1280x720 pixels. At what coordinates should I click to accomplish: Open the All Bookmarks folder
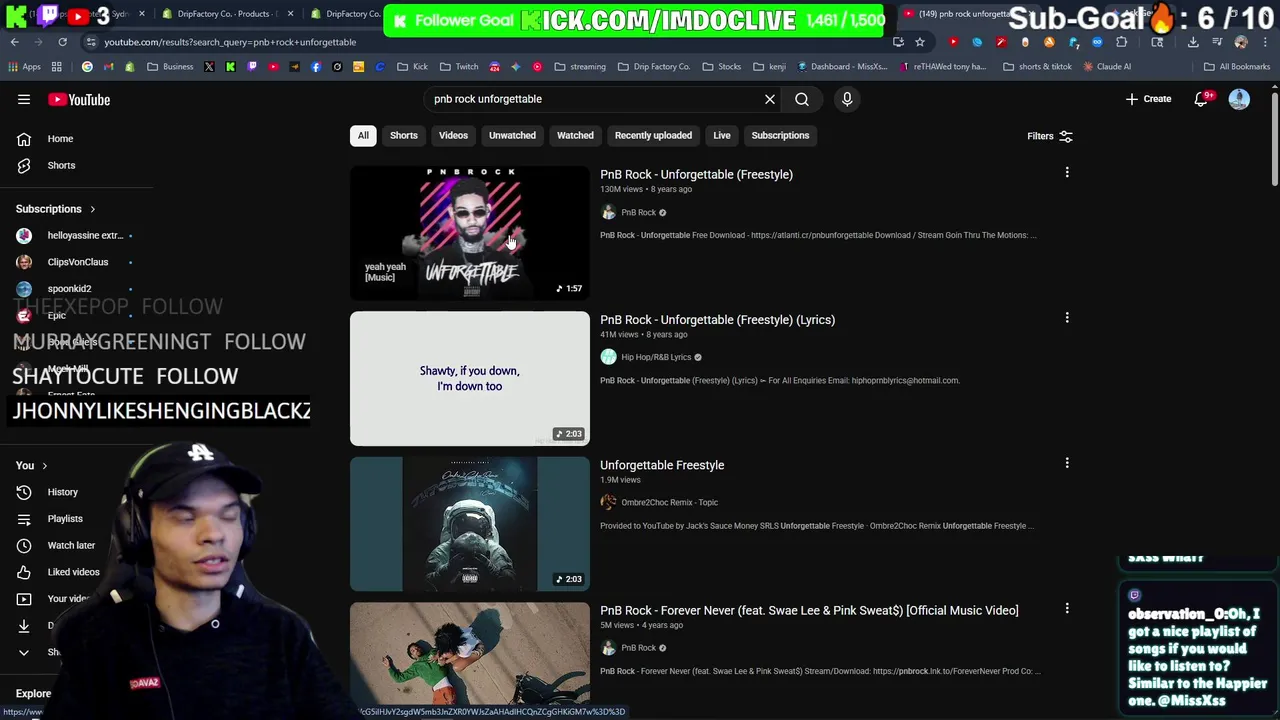(1237, 67)
